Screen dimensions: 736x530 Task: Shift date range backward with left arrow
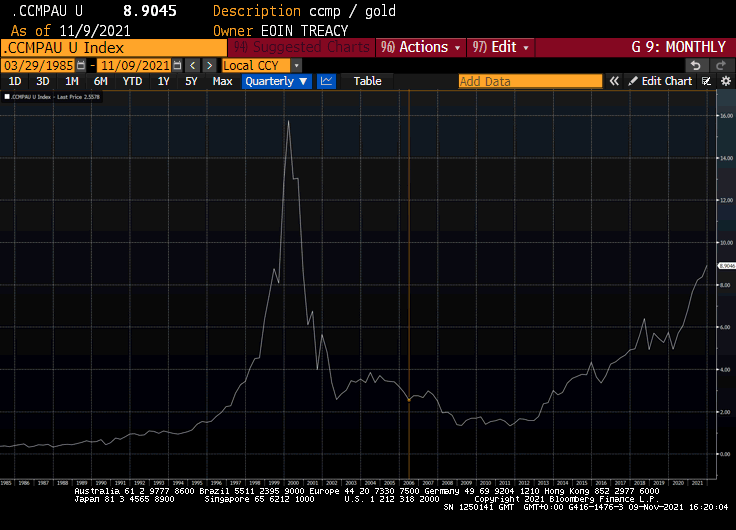[x=193, y=65]
